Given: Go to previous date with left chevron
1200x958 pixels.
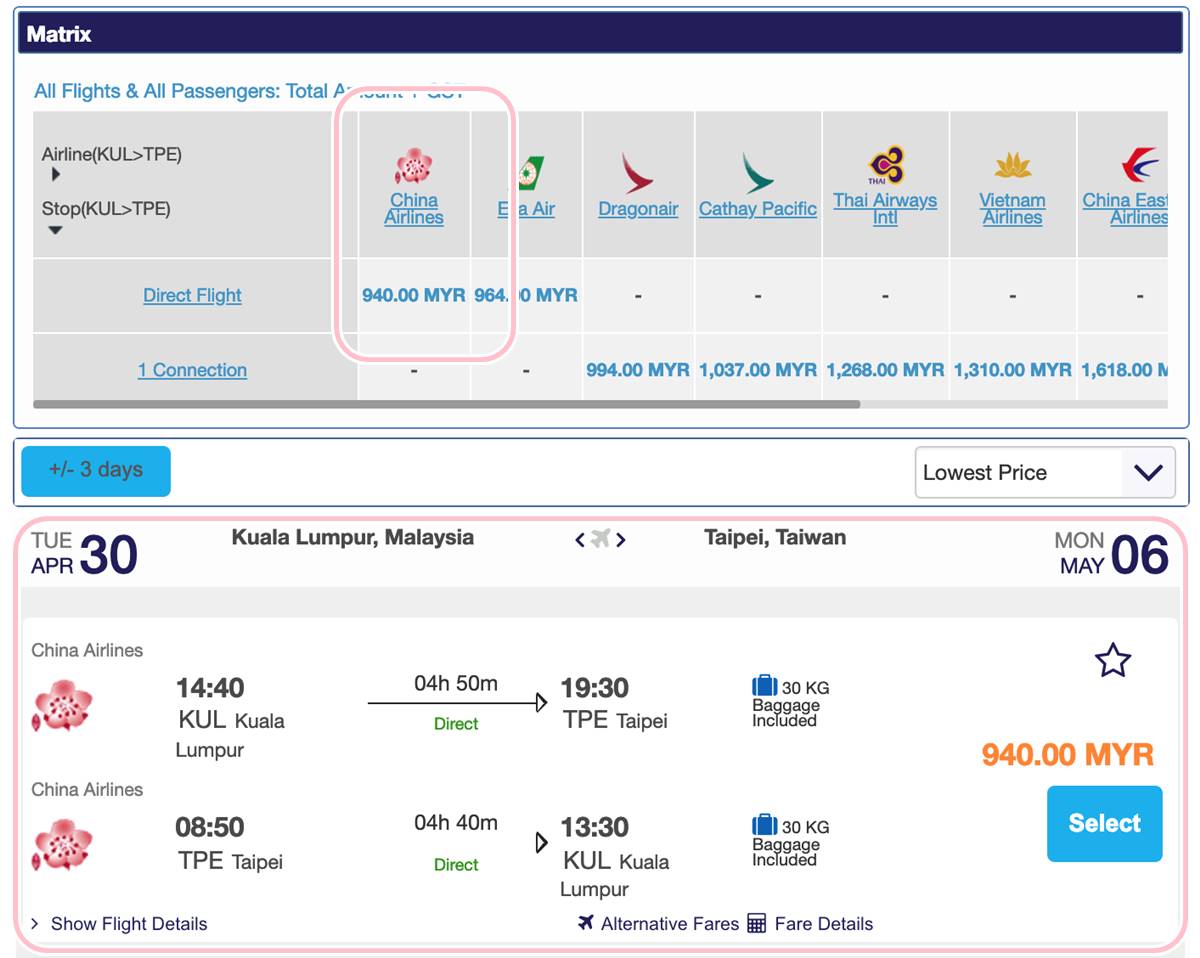Looking at the screenshot, I should 580,540.
